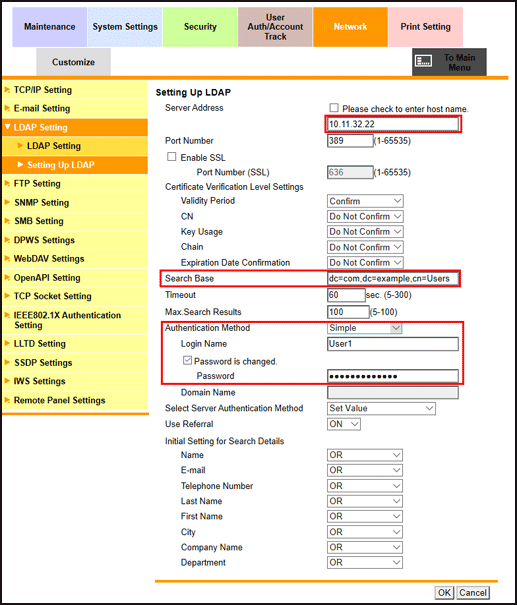The width and height of the screenshot is (517, 605).
Task: Open the LDAP Setting sub-item
Action: click(75, 146)
